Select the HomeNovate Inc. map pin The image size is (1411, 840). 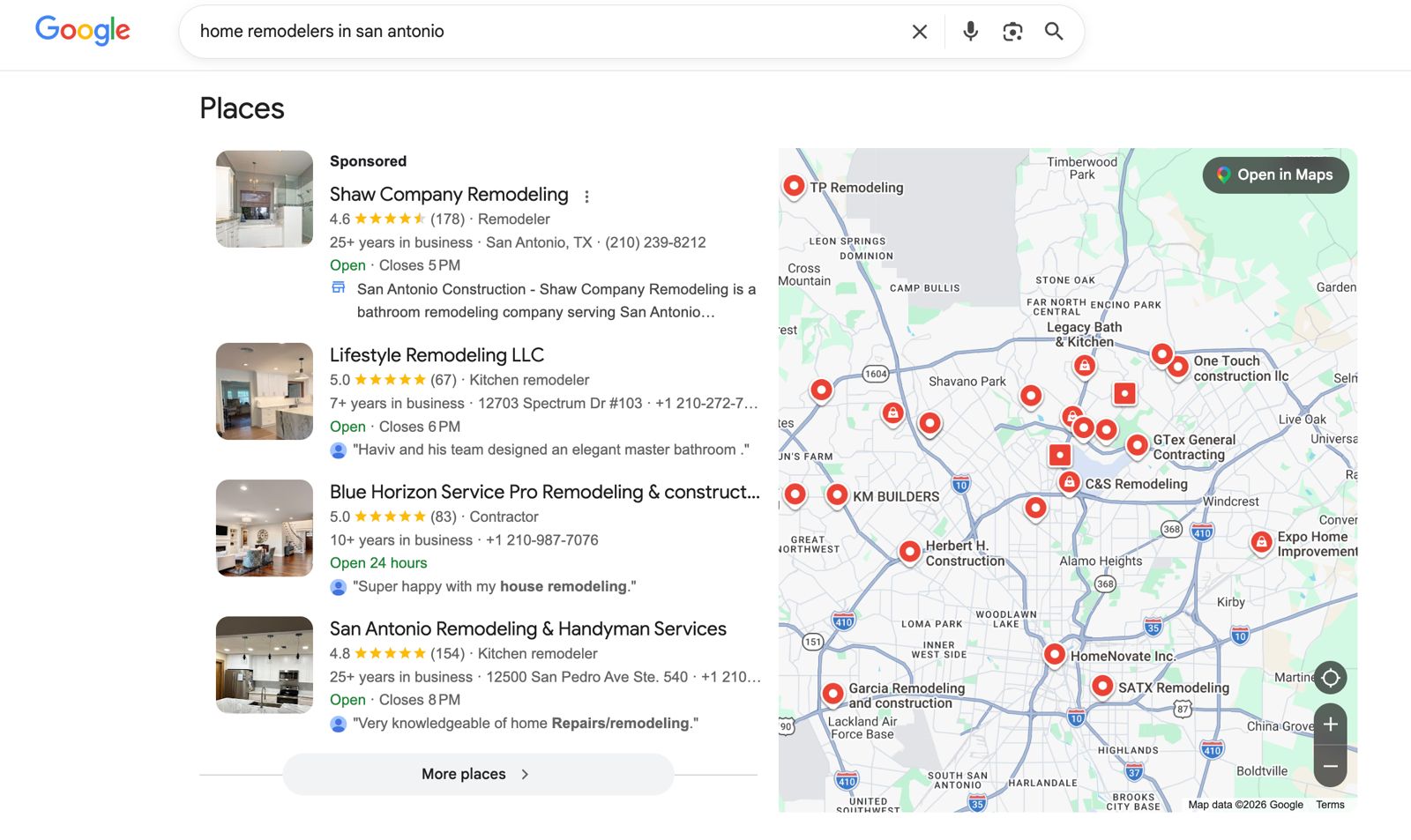point(1054,654)
